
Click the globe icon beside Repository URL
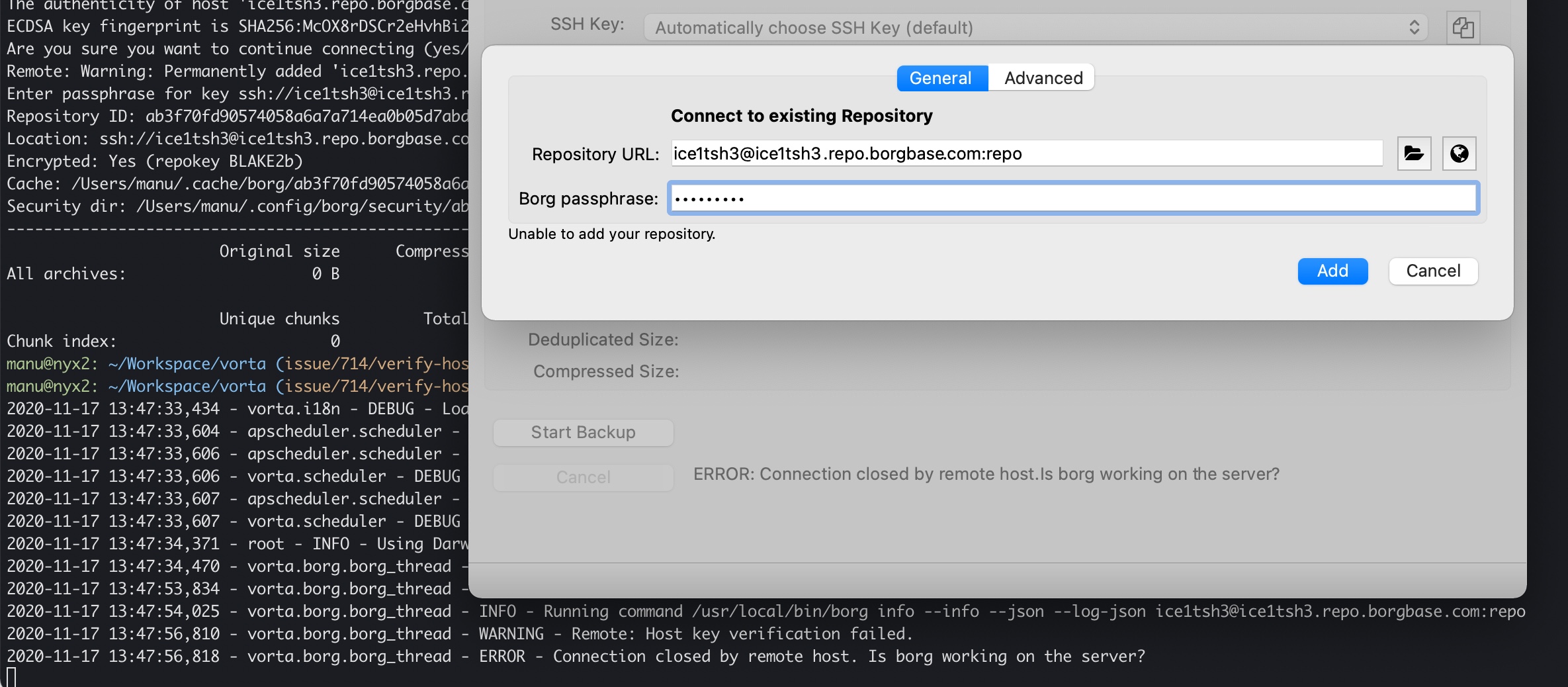[x=1459, y=154]
